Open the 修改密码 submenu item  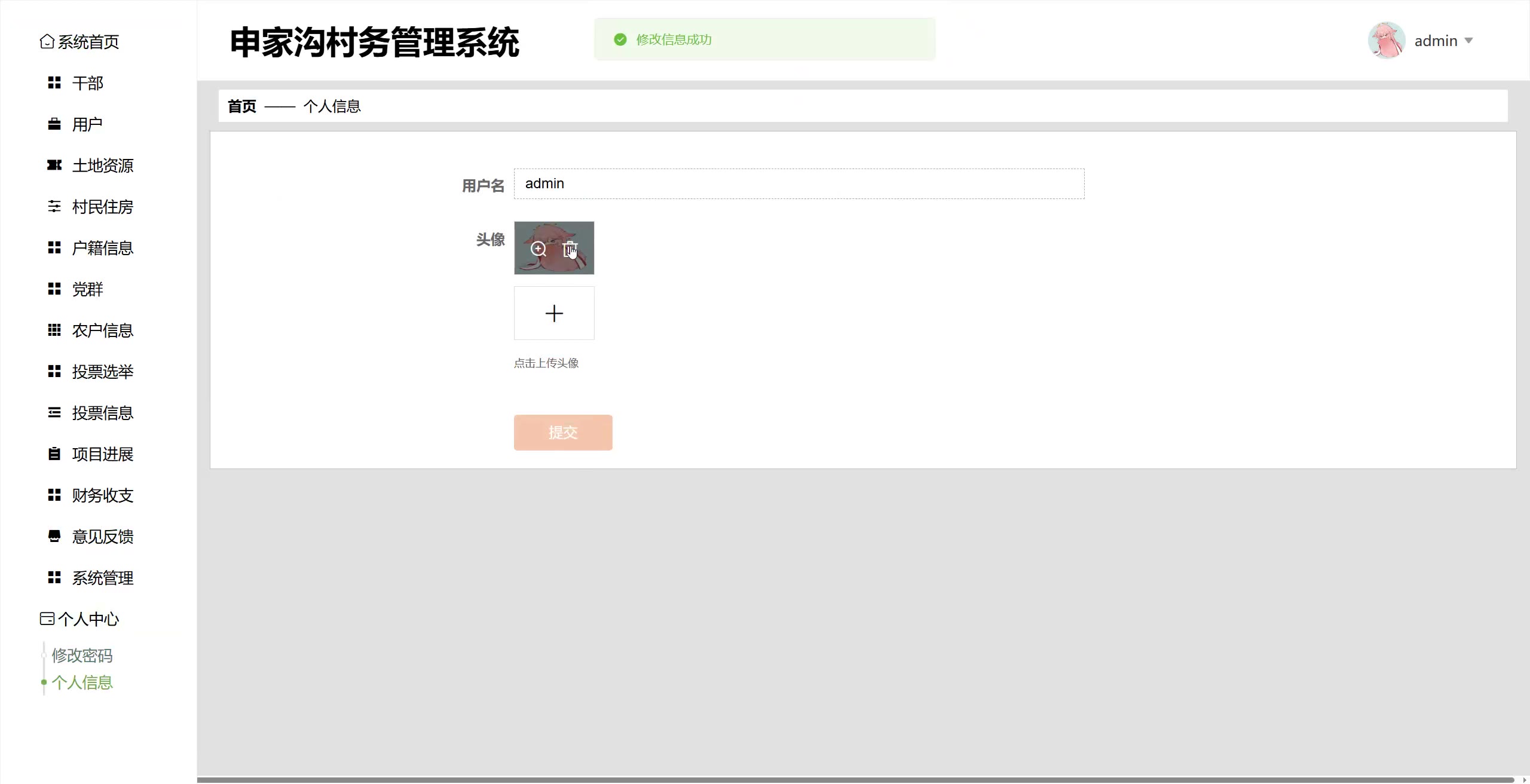click(x=82, y=656)
